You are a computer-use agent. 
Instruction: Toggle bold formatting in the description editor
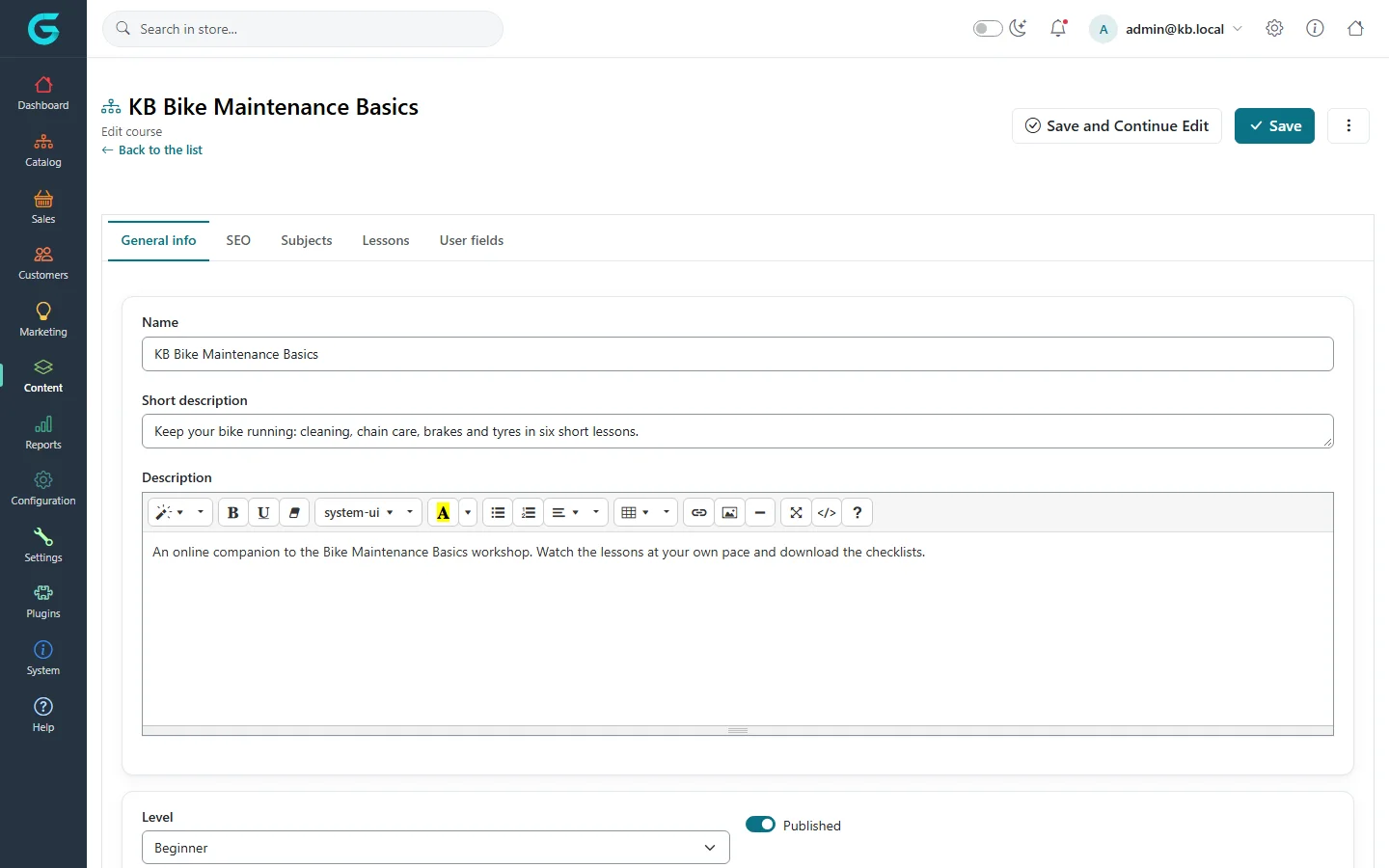[232, 512]
